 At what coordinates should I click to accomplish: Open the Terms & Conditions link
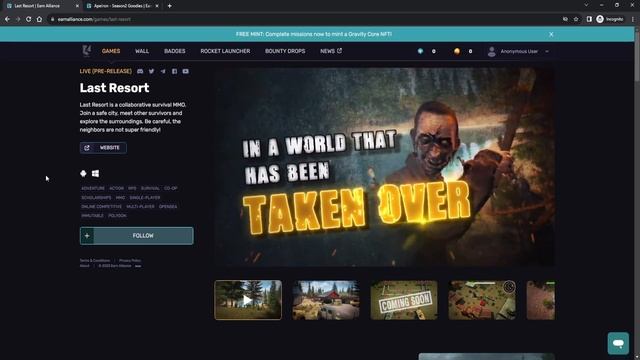(x=95, y=260)
